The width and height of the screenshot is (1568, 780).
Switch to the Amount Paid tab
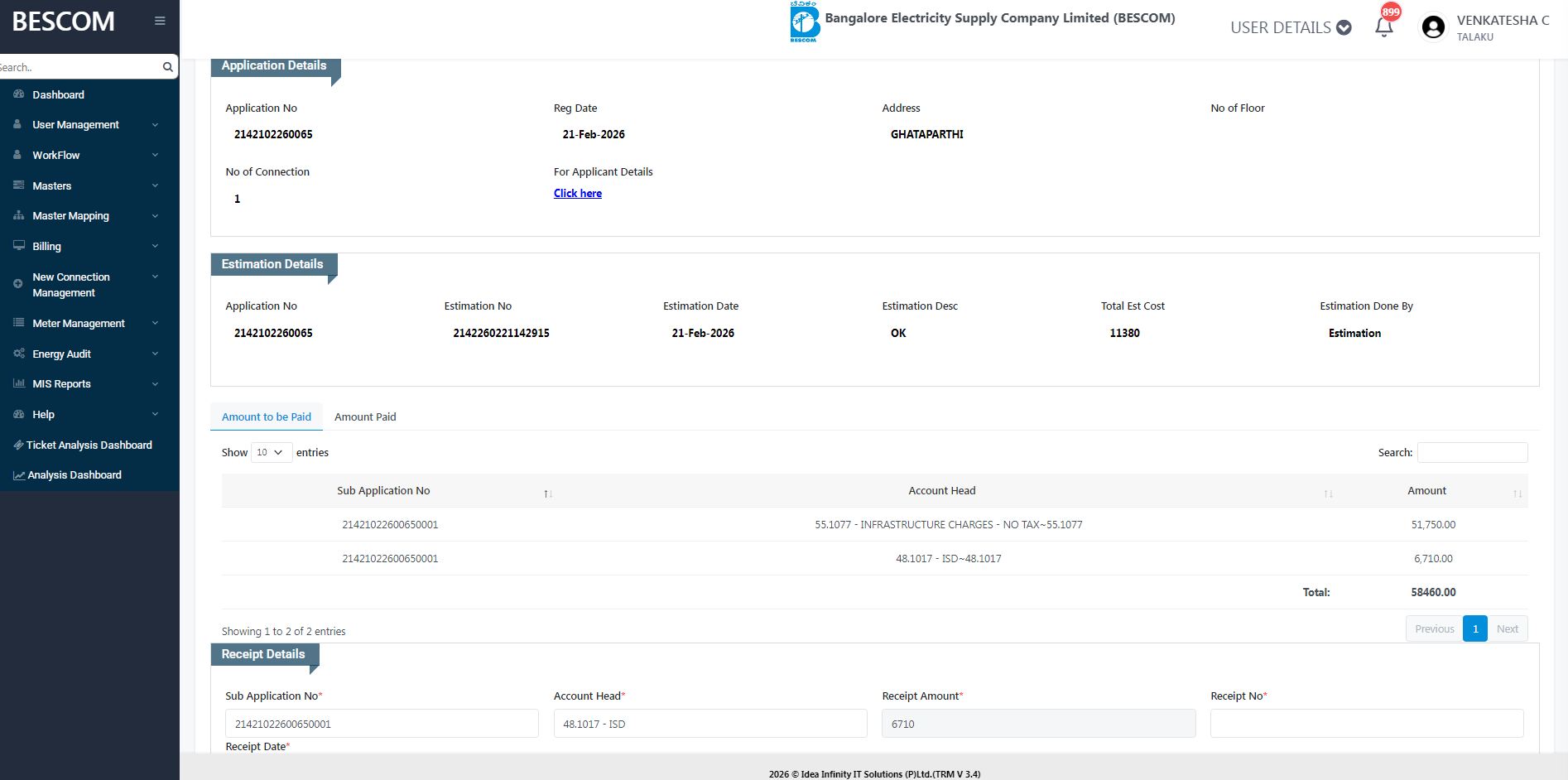point(365,416)
